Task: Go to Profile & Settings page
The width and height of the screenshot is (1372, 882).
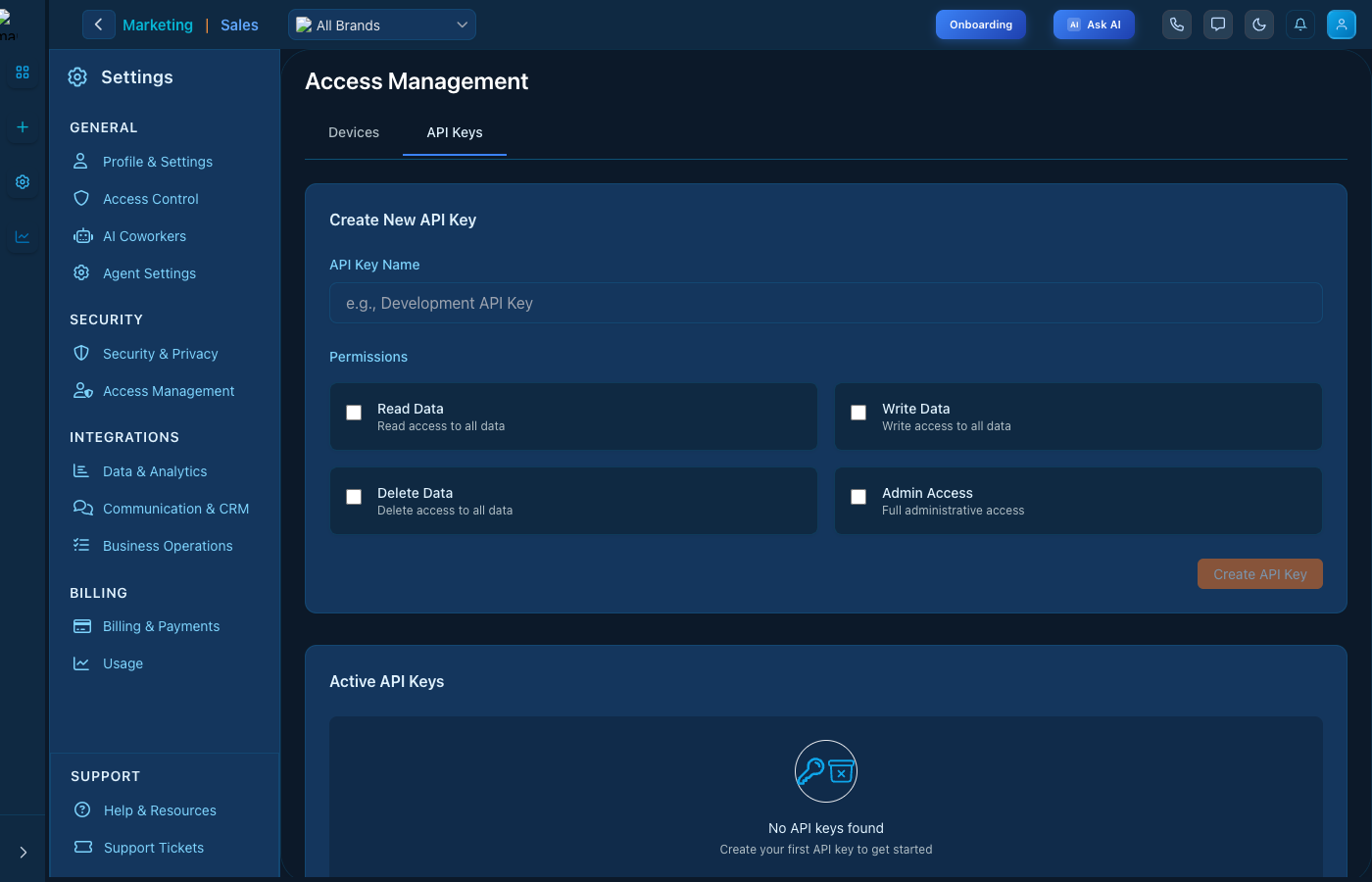Action: pos(158,162)
